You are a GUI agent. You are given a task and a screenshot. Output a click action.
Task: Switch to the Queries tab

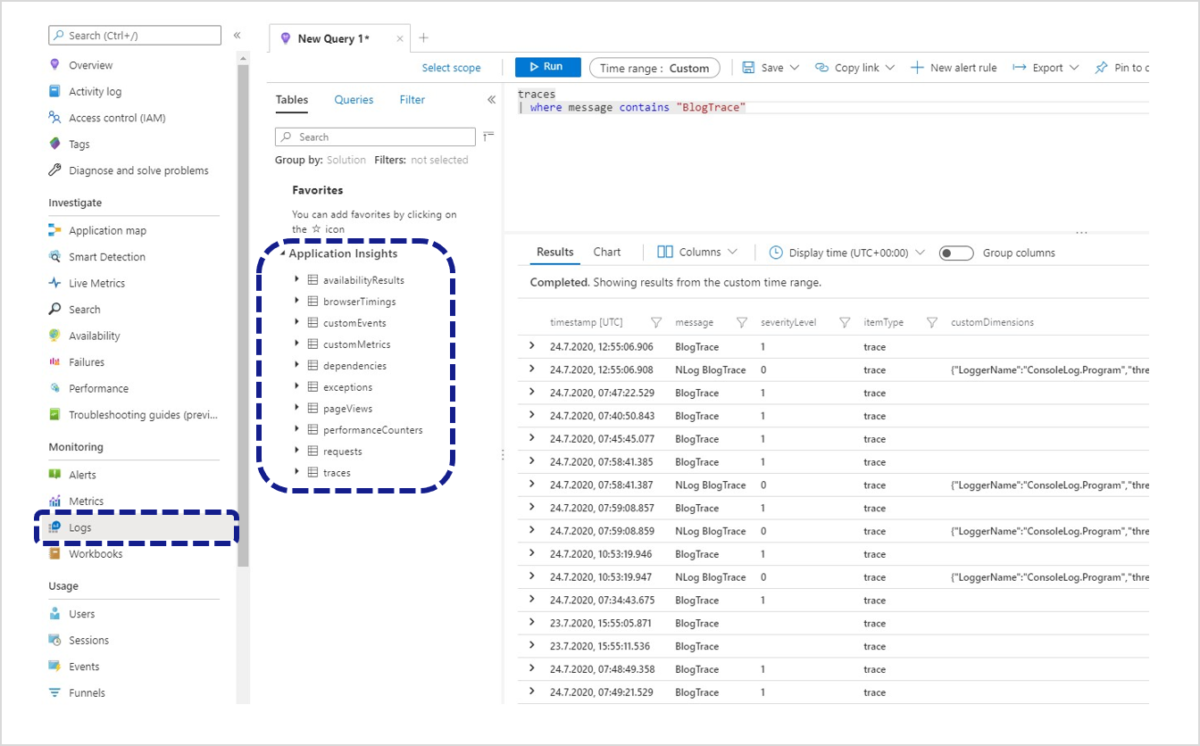pyautogui.click(x=354, y=100)
